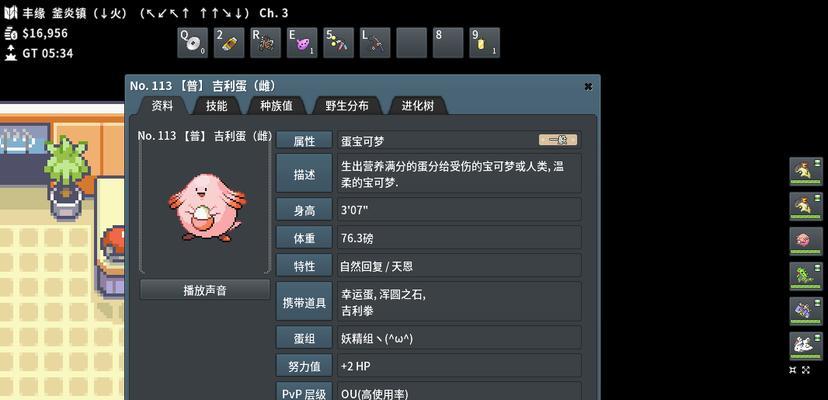This screenshot has width=828, height=400.
Task: Click empty hotbar slot 8
Action: point(448,43)
